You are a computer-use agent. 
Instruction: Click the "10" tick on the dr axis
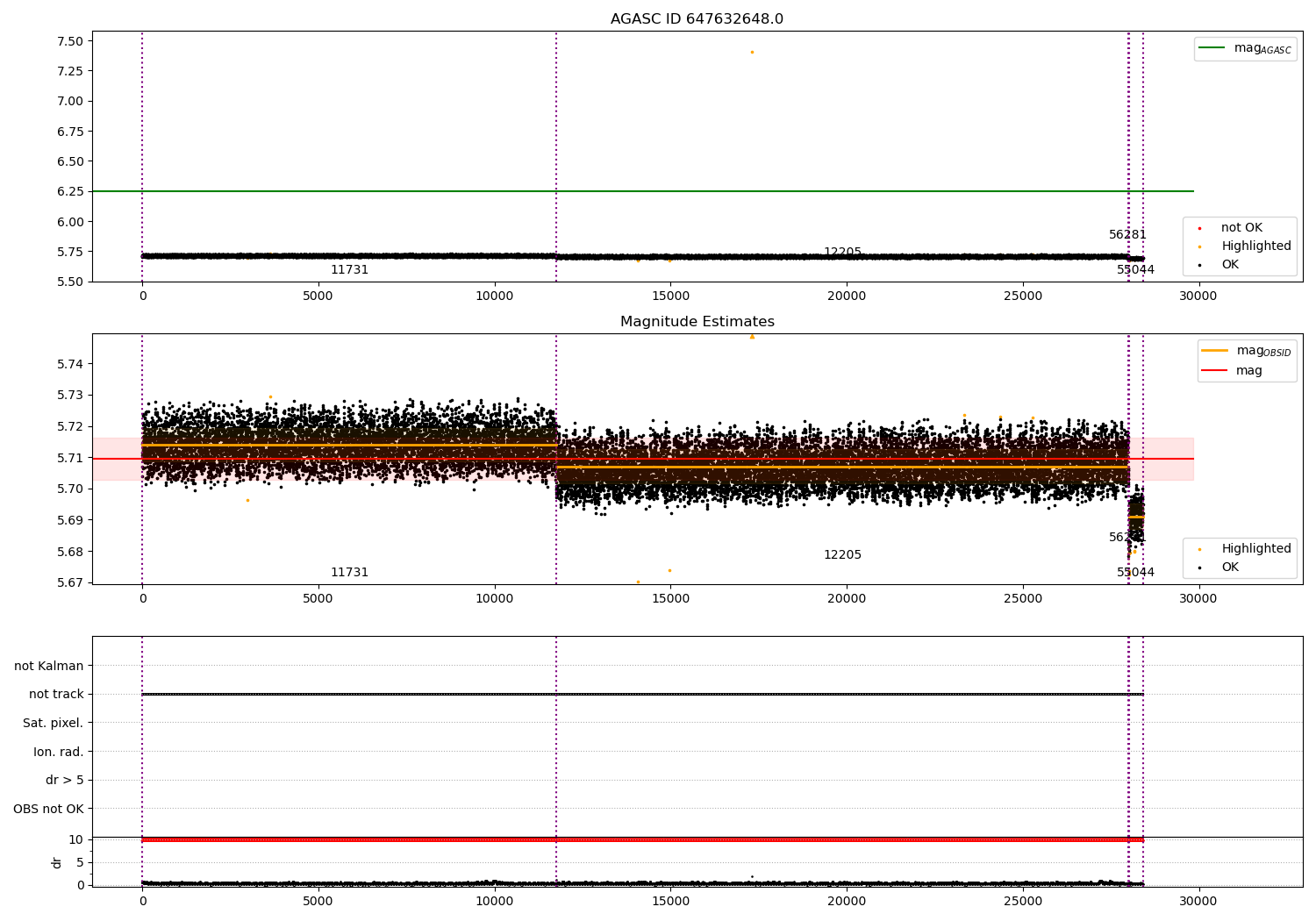[x=76, y=839]
